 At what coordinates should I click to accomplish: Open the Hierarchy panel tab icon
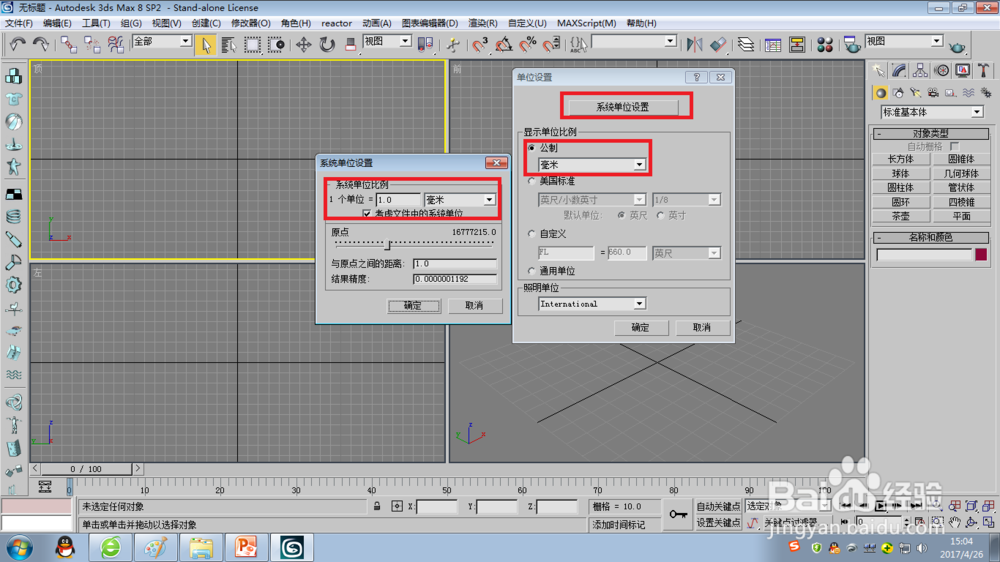click(x=920, y=70)
